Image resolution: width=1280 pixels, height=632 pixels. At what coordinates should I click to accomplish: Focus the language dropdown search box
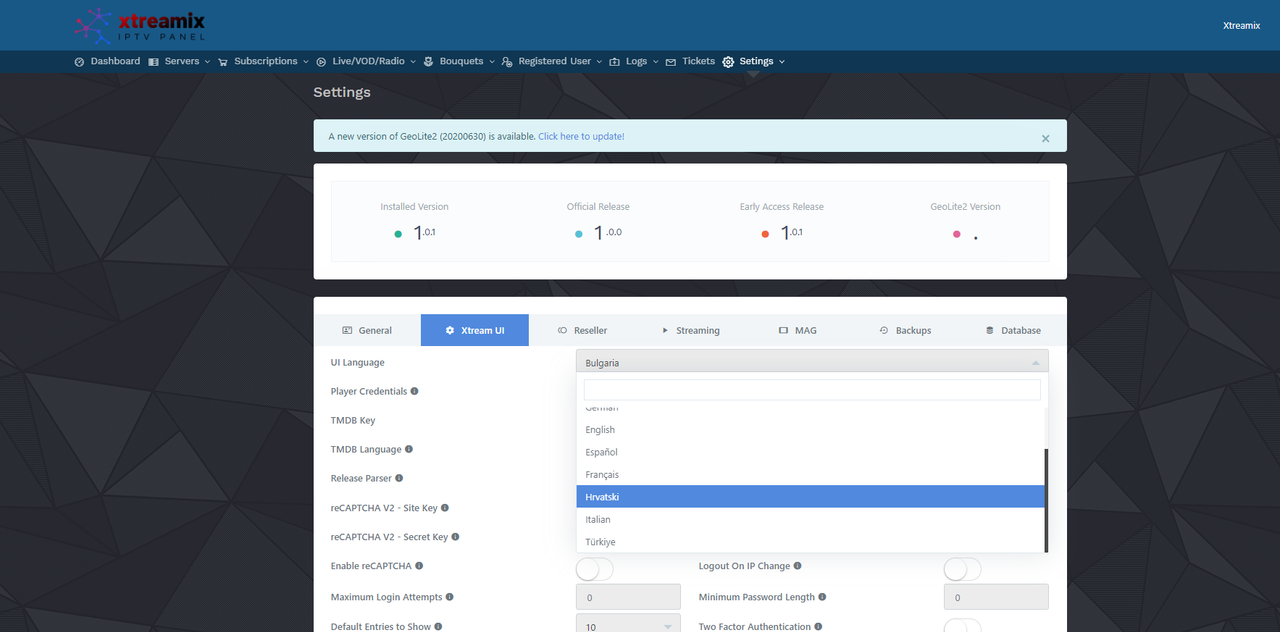point(812,390)
